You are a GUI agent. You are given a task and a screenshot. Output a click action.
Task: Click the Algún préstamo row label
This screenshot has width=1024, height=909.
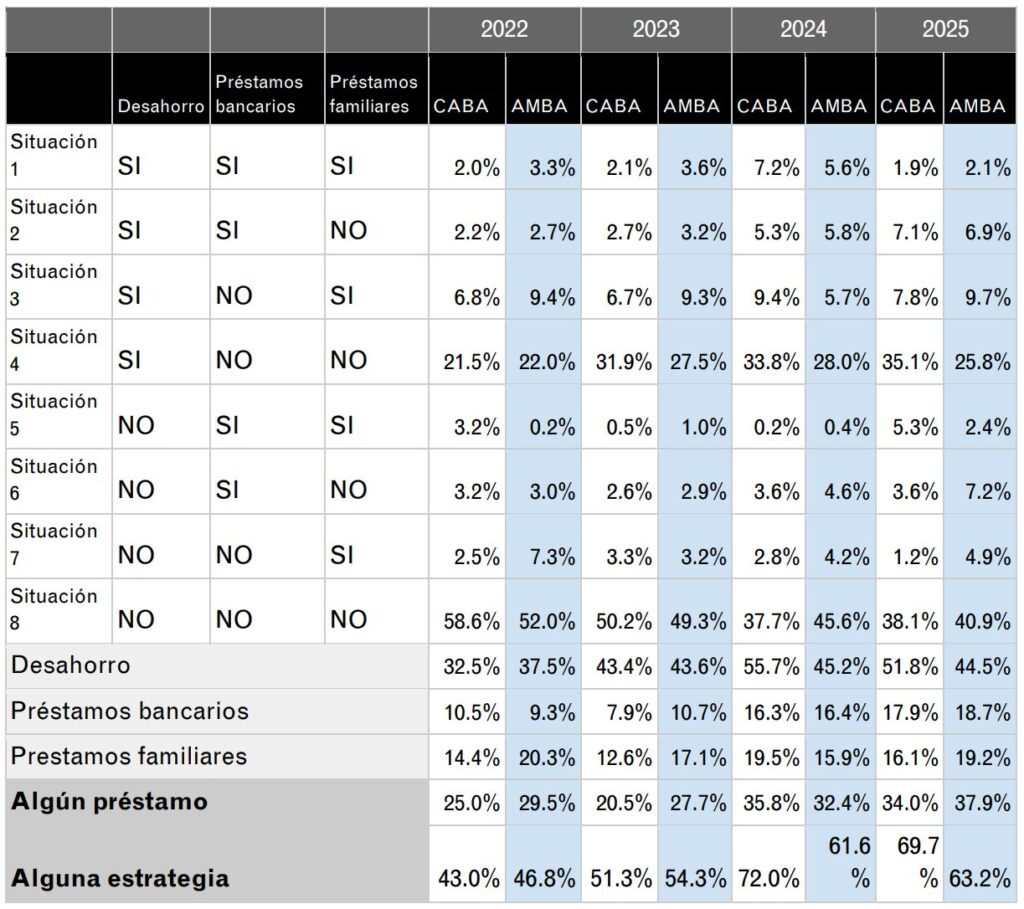pos(110,801)
